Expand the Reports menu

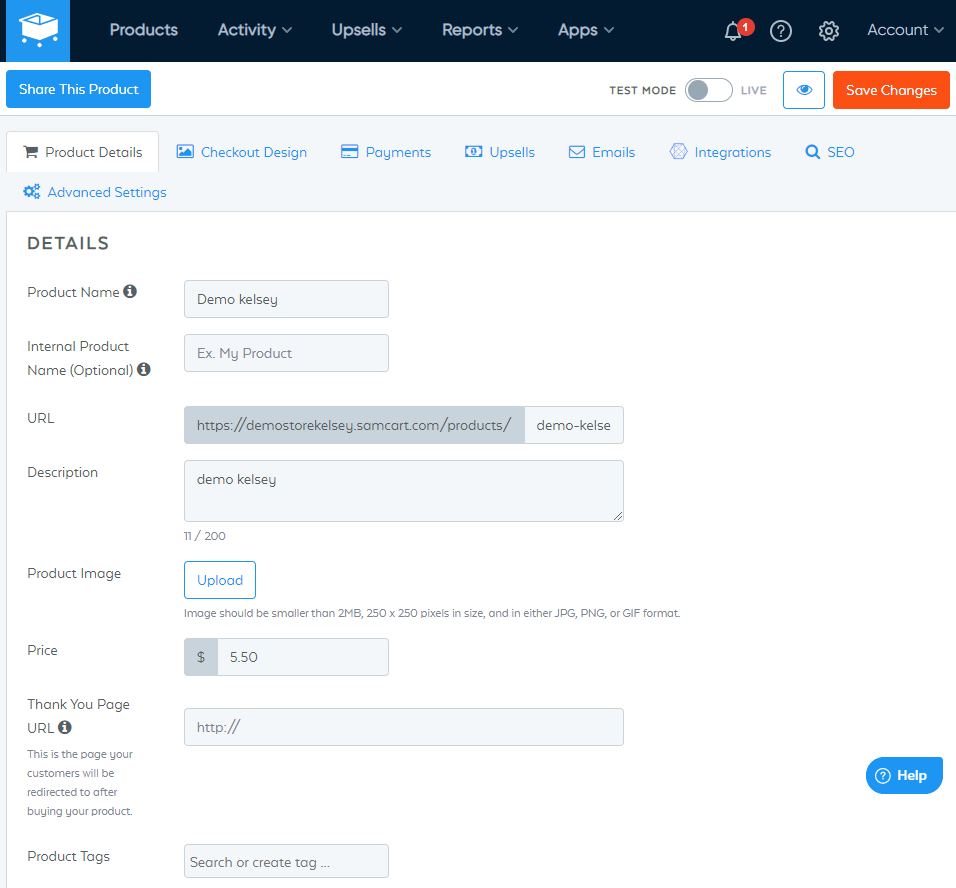tap(480, 30)
